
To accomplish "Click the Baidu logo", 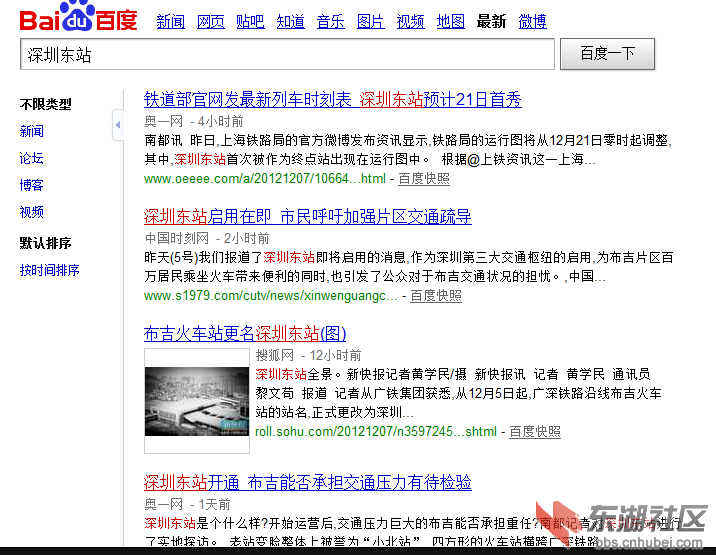I will tap(79, 16).
